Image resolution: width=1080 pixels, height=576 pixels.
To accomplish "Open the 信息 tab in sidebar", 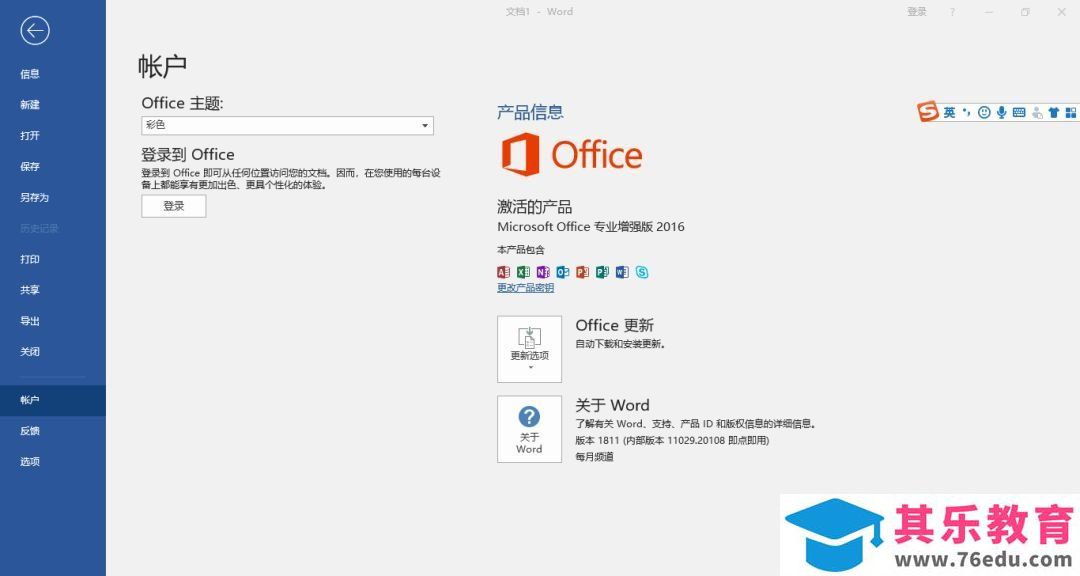I will 30,74.
